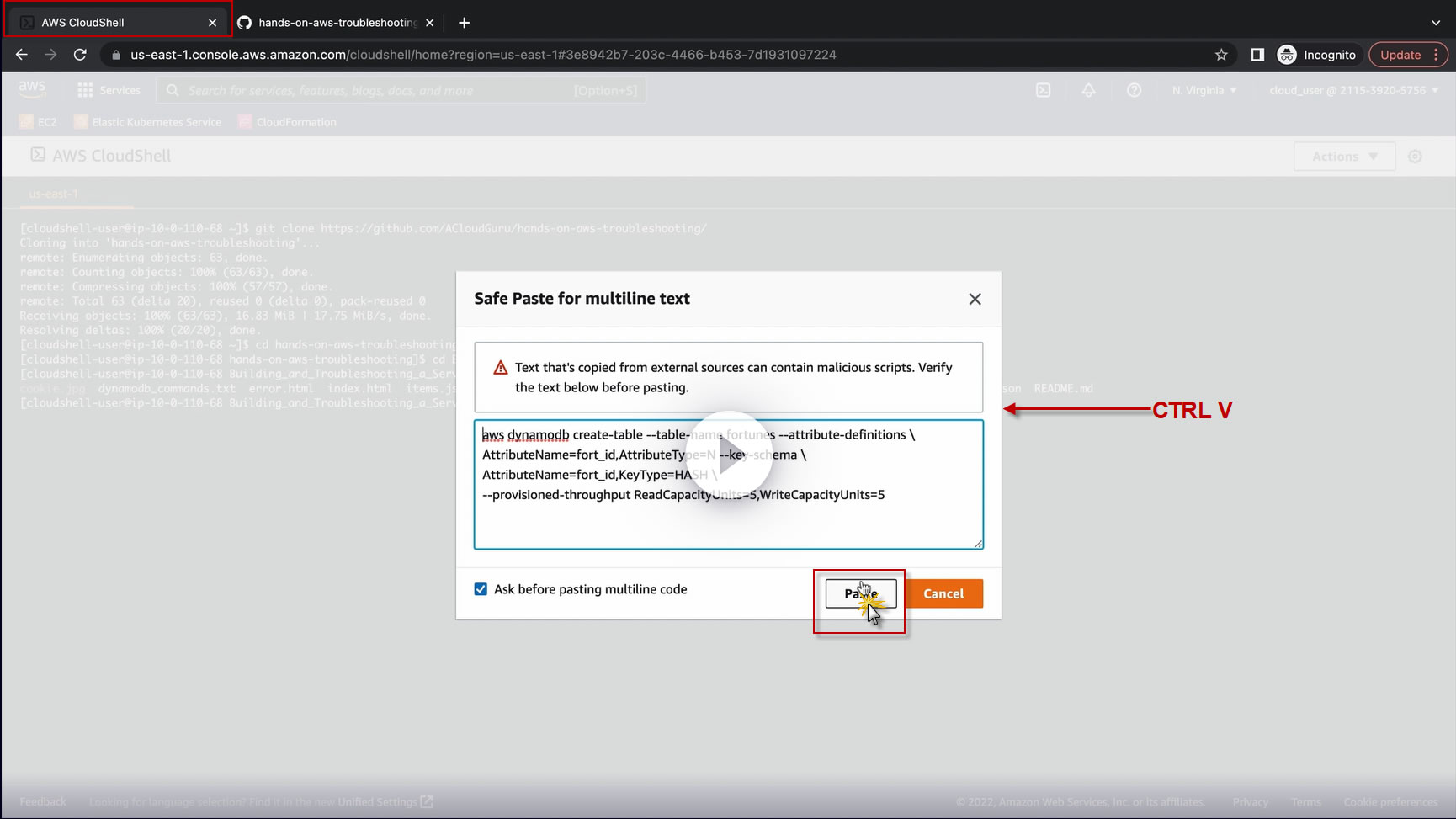
Task: Uncheck Ask before pasting multiline code
Action: 481,589
